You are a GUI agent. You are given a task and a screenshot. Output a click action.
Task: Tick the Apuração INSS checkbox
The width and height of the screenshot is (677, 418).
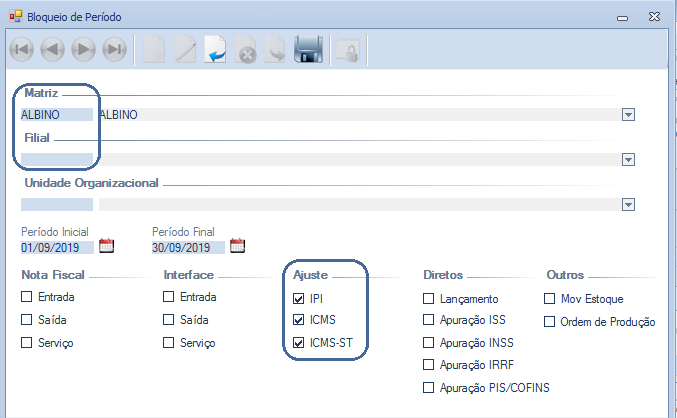[428, 342]
